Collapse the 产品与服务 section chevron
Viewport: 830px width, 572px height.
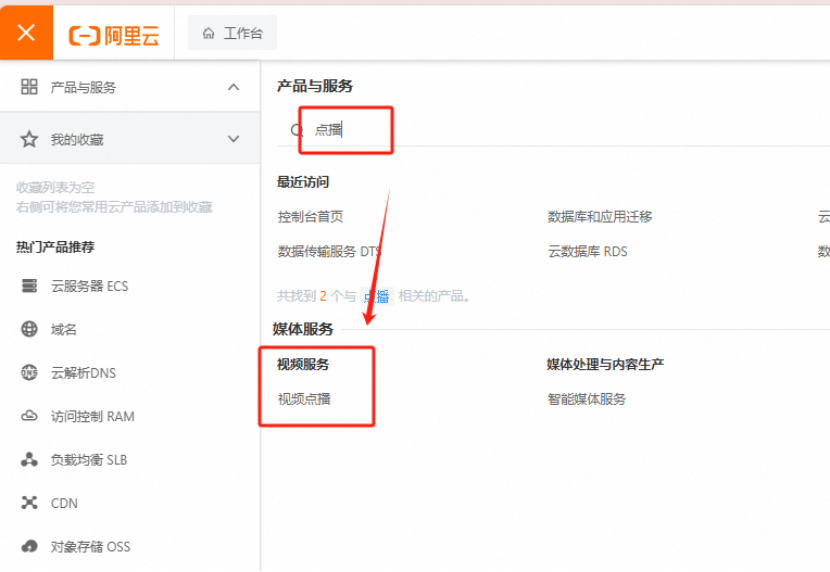pyautogui.click(x=233, y=87)
